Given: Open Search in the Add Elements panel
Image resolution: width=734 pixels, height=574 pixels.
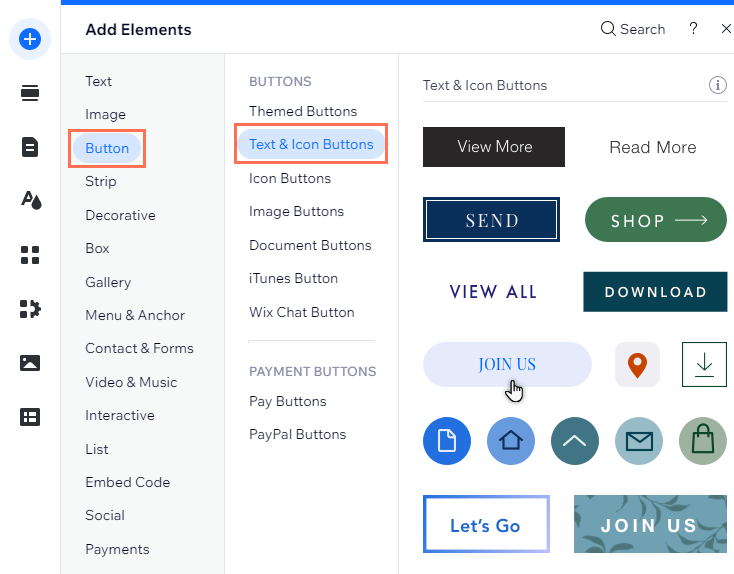Looking at the screenshot, I should click(632, 29).
